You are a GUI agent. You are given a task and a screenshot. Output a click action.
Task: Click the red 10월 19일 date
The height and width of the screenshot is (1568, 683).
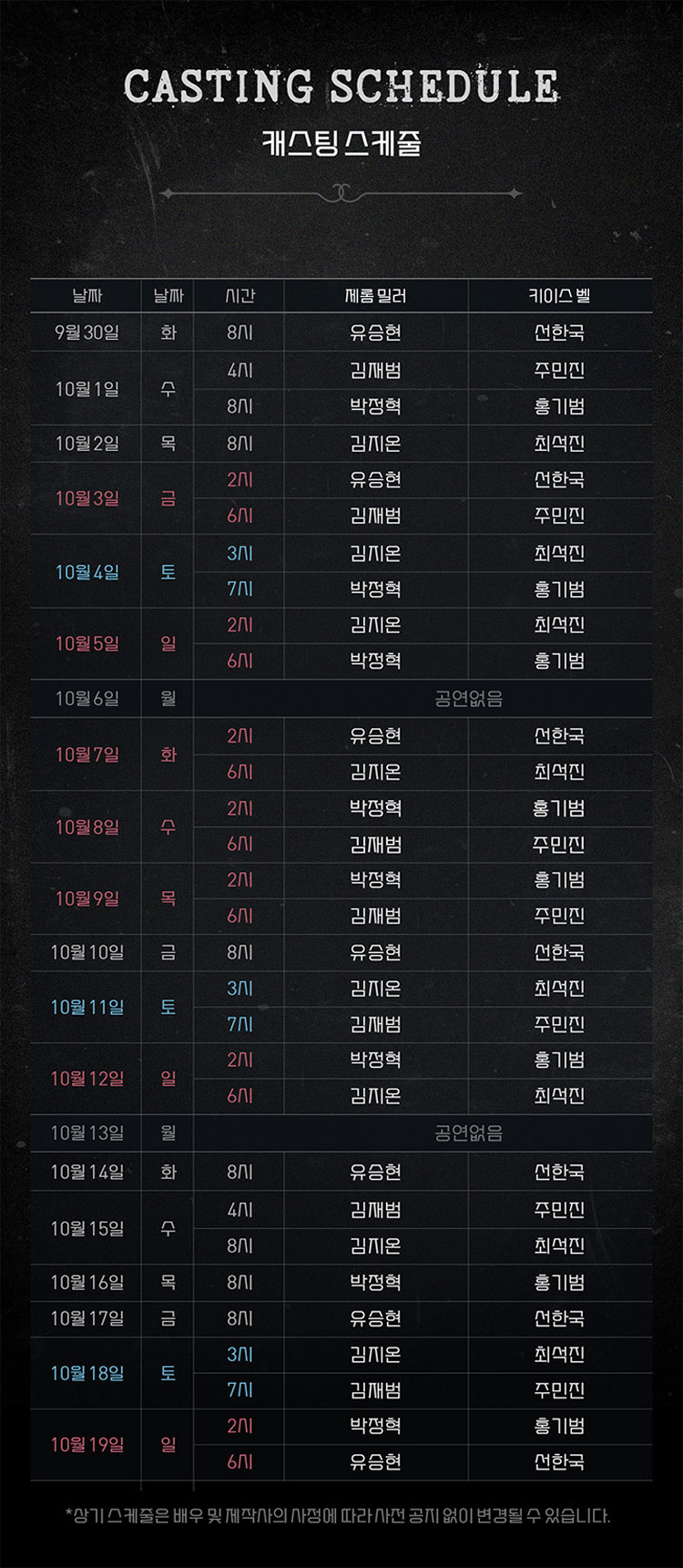pyautogui.click(x=87, y=1444)
